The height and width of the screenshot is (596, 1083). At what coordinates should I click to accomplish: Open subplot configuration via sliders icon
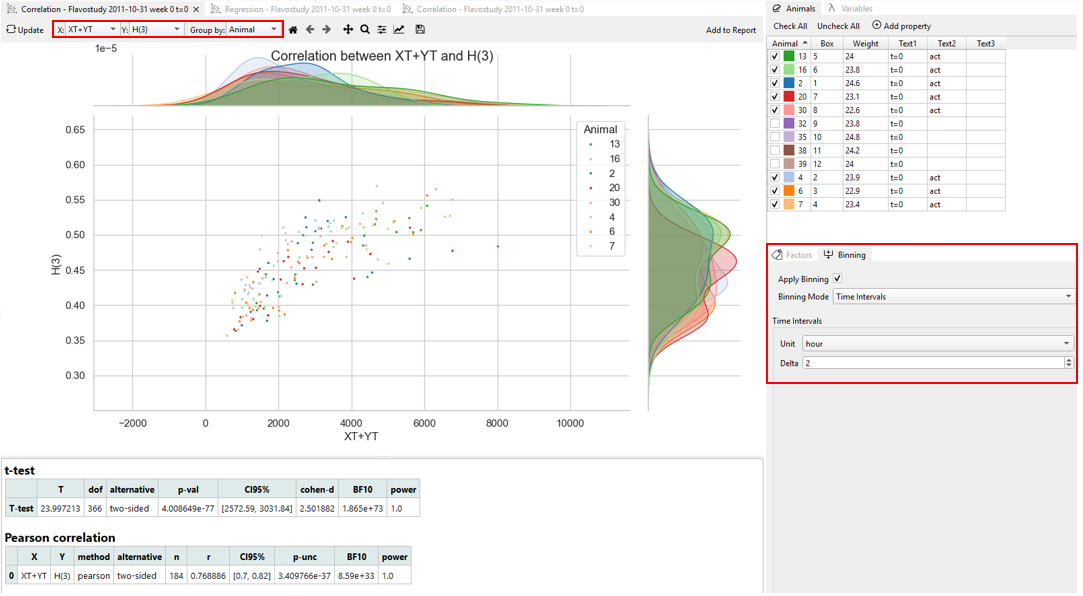pyautogui.click(x=383, y=29)
